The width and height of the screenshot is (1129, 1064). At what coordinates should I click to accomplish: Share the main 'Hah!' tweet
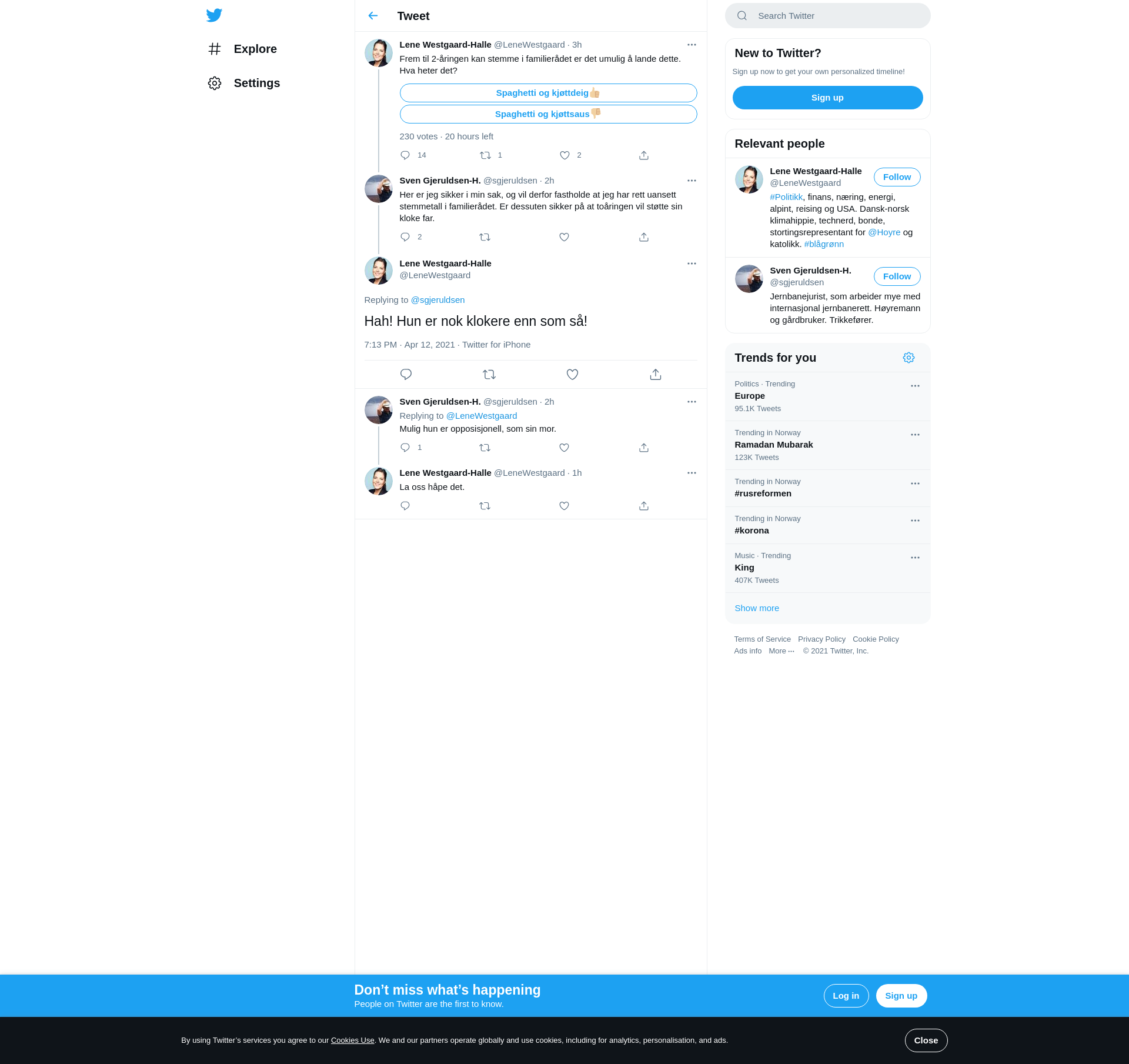pos(656,375)
